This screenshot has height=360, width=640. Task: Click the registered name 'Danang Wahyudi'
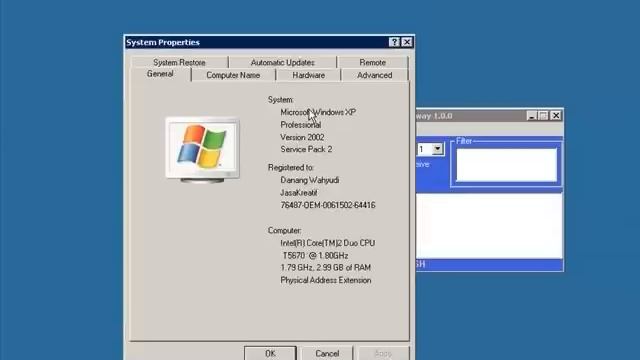[309, 180]
